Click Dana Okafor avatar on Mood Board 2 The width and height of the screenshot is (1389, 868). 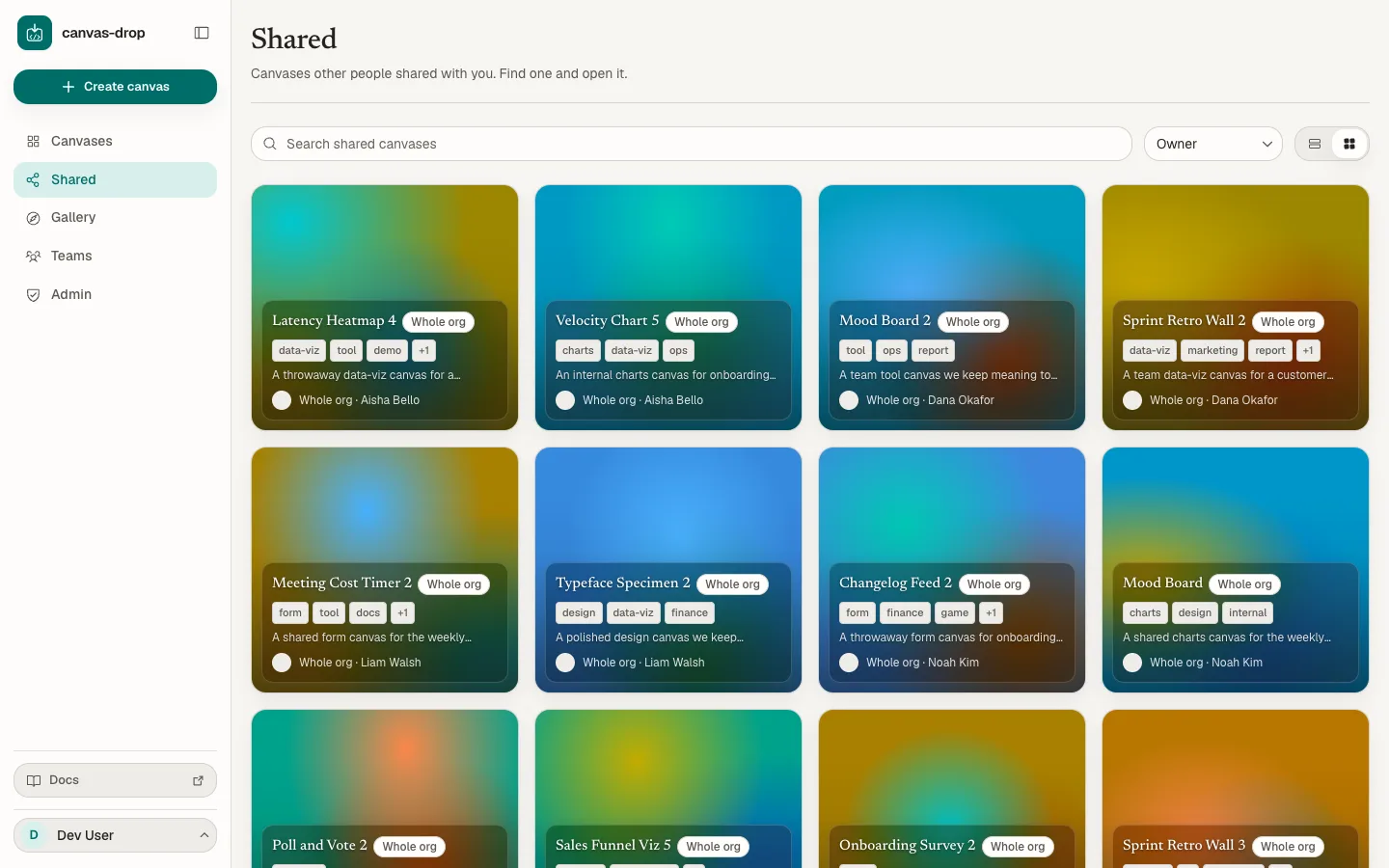coord(849,400)
